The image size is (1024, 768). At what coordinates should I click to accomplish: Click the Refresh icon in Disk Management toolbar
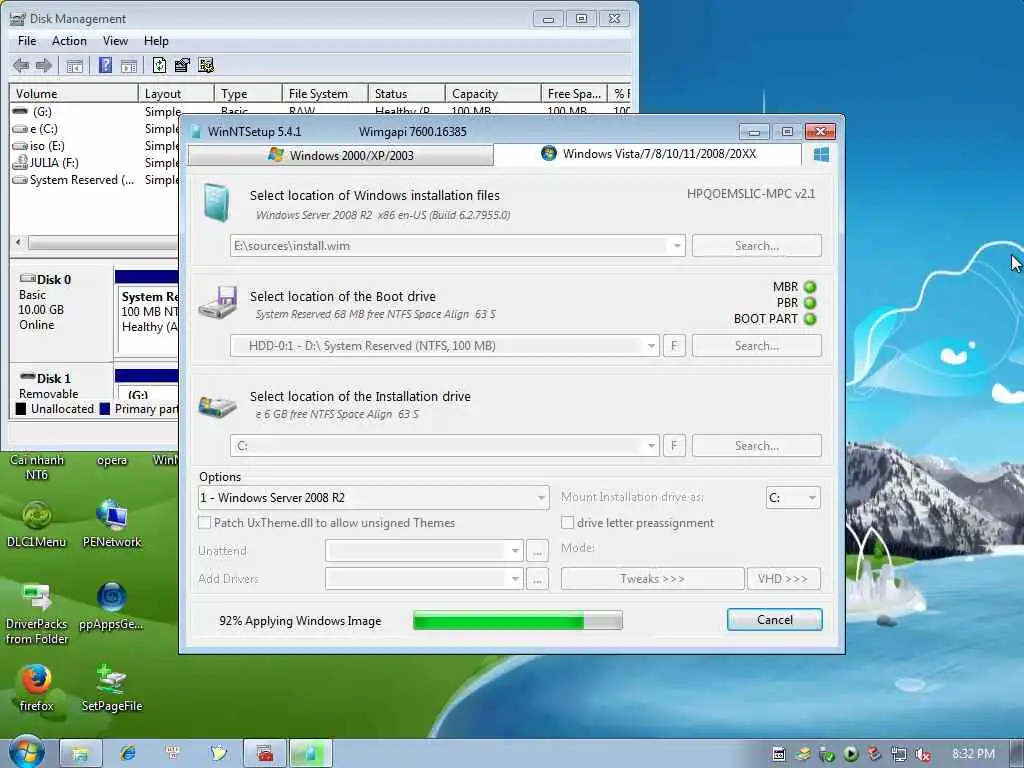point(159,65)
